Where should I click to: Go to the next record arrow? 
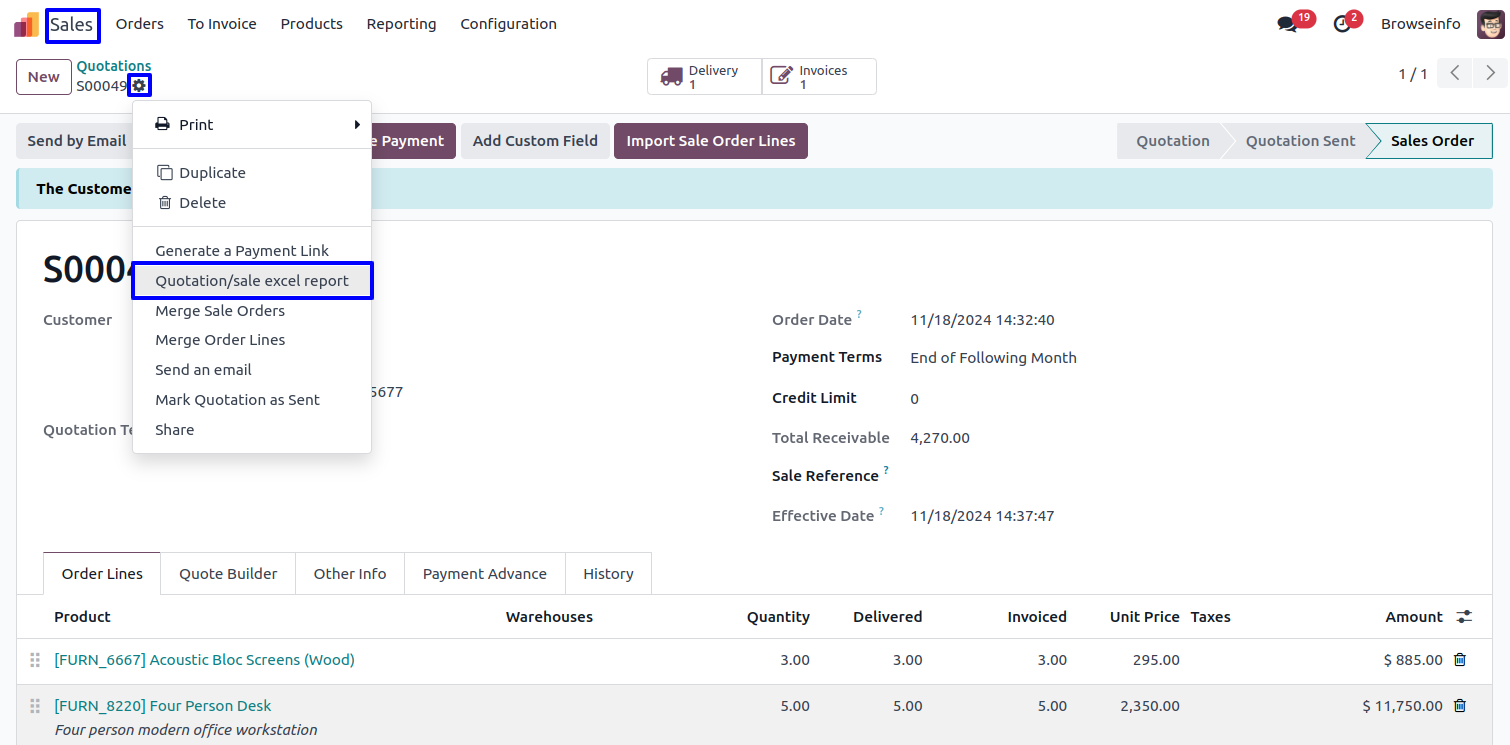[x=1490, y=73]
